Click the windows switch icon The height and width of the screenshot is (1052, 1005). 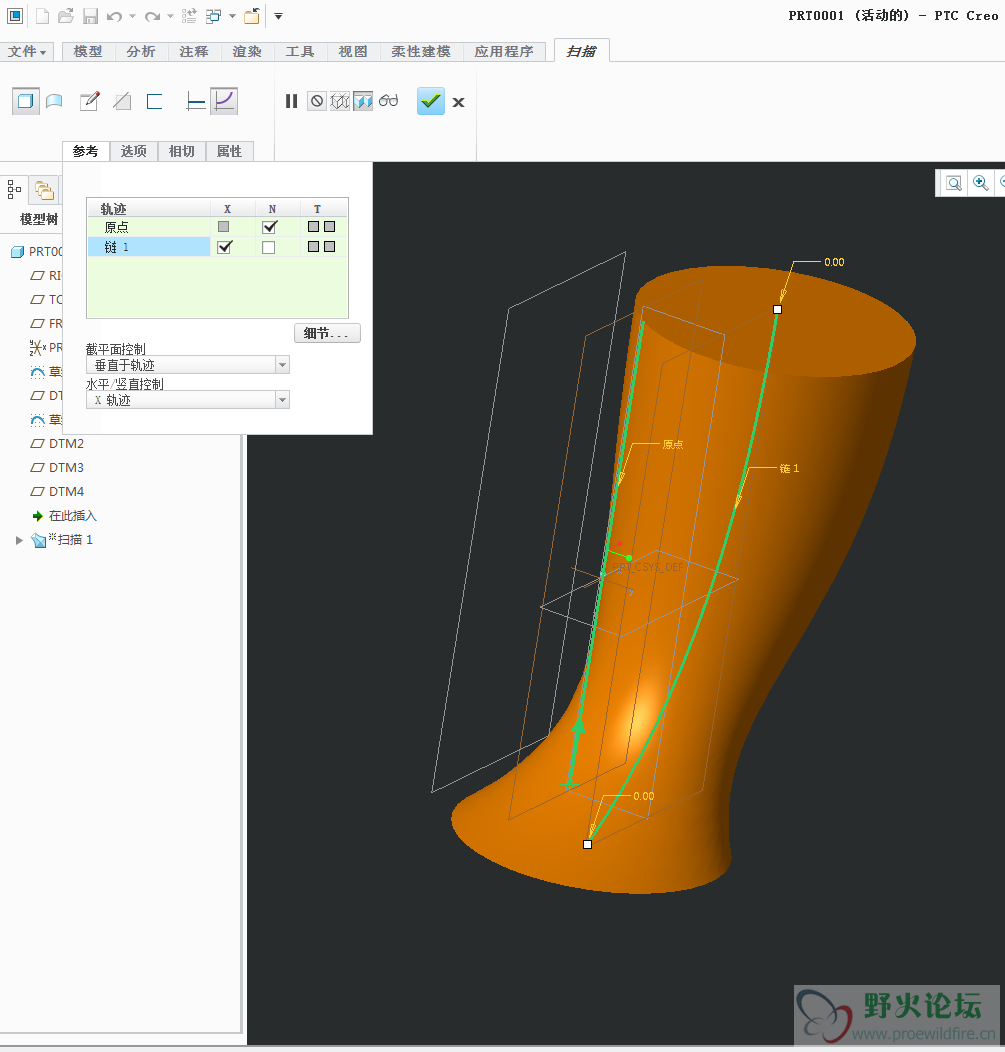pyautogui.click(x=213, y=16)
